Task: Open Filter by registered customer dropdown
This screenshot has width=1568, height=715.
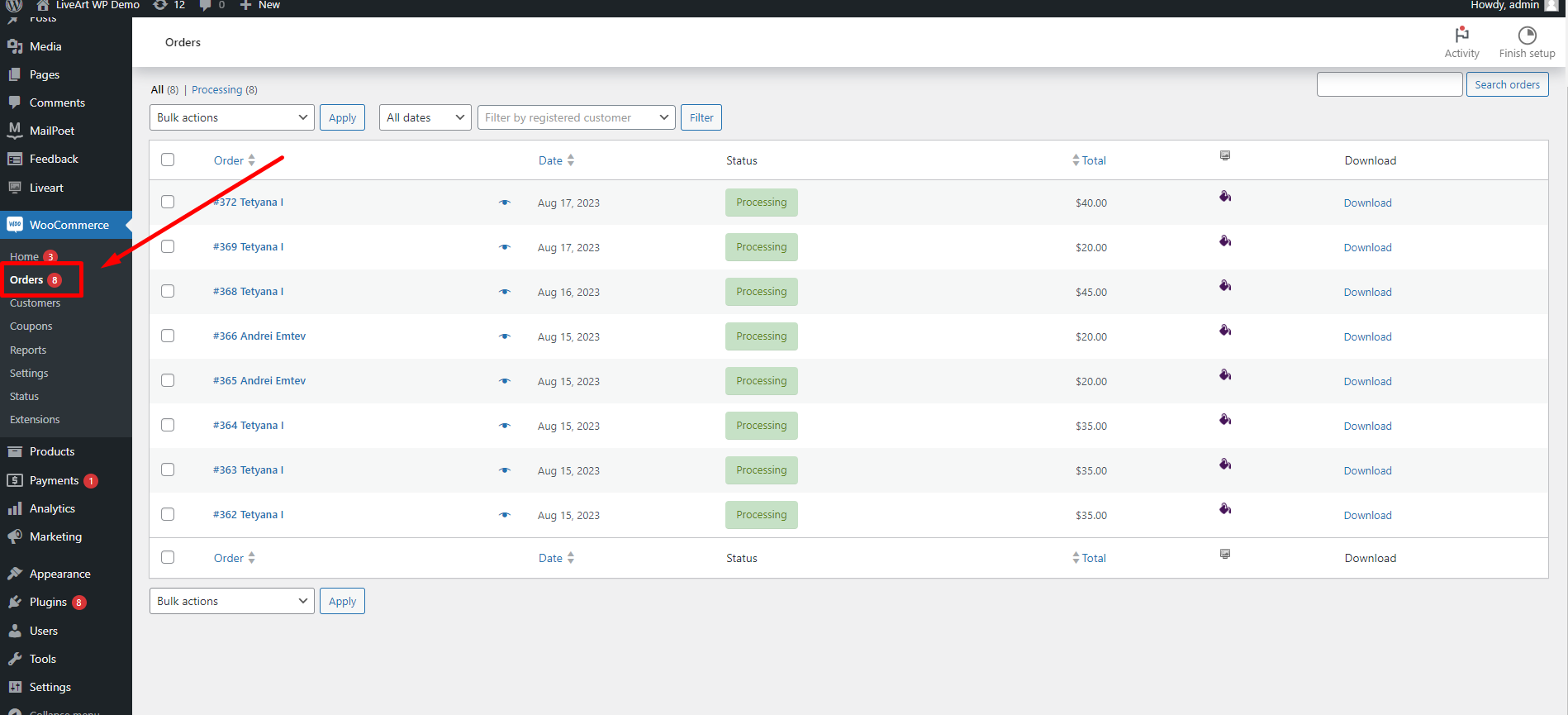Action: click(576, 117)
